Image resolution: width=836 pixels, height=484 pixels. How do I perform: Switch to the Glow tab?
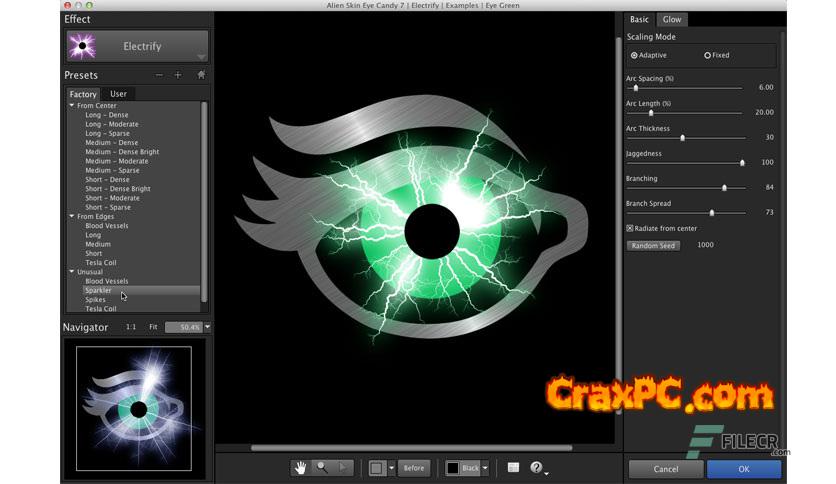click(x=672, y=20)
